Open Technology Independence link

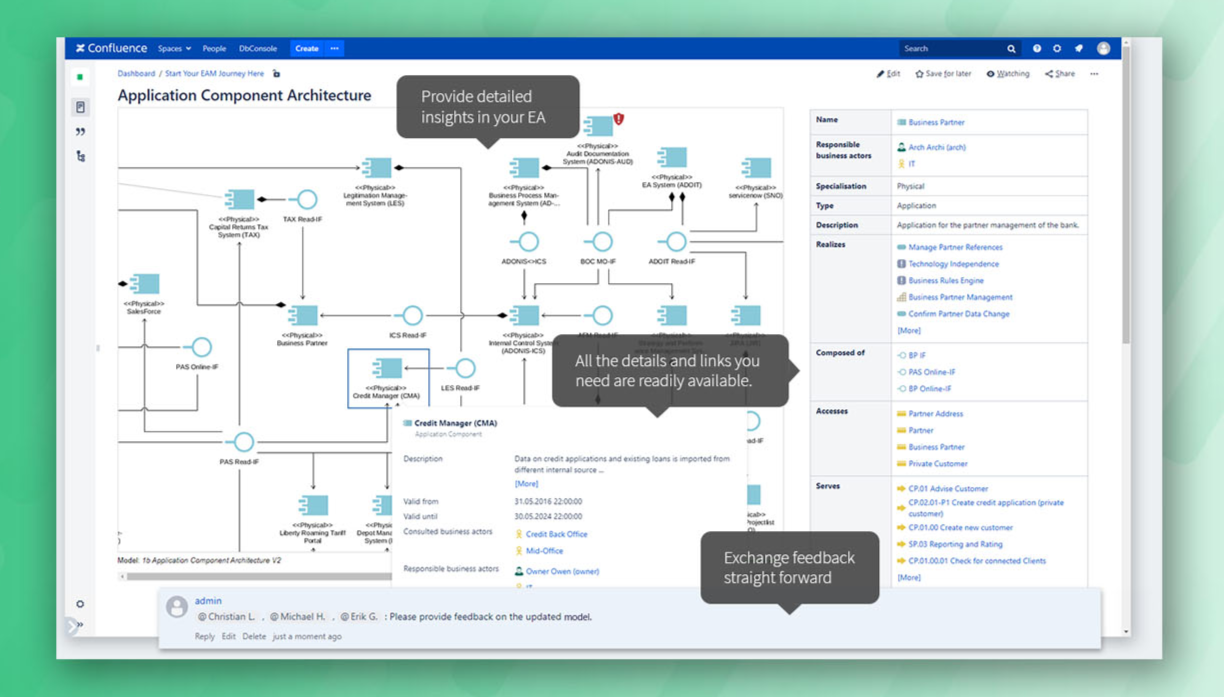click(953, 264)
